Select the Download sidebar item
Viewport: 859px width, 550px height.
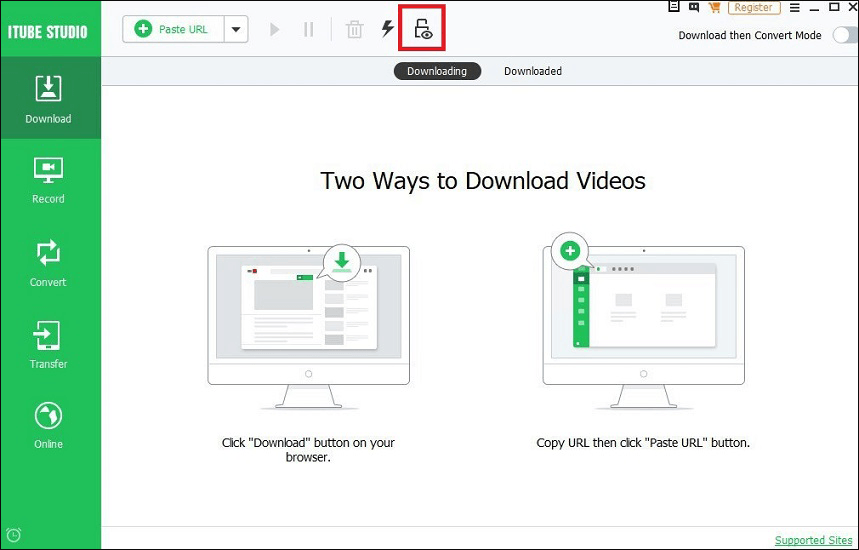(48, 100)
